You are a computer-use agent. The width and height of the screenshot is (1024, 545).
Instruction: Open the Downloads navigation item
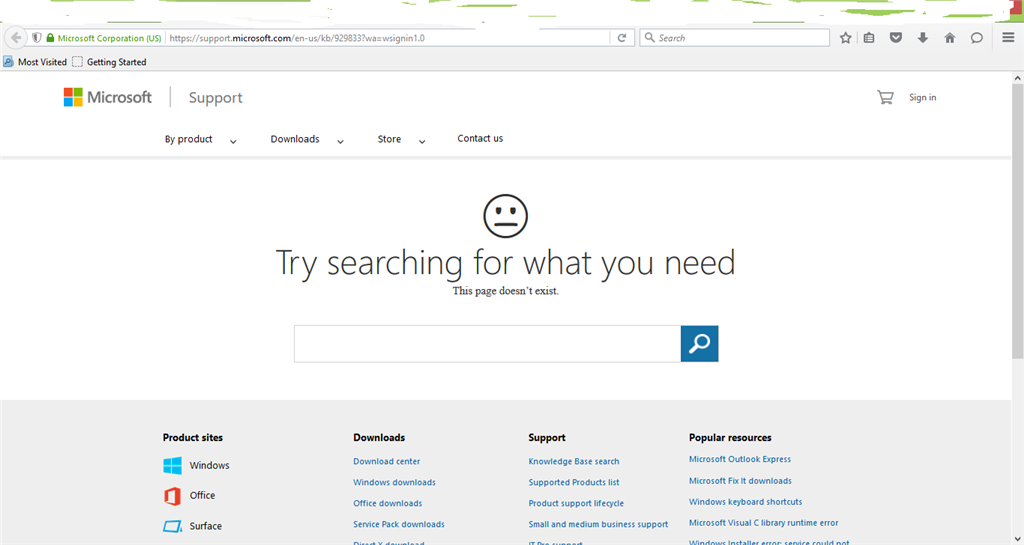(295, 139)
